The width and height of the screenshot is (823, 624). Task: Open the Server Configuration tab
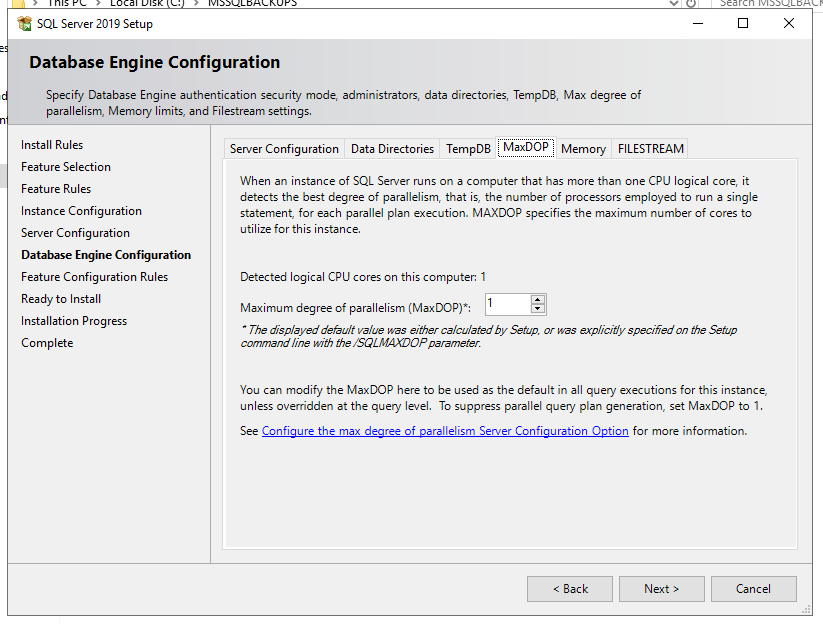[284, 149]
